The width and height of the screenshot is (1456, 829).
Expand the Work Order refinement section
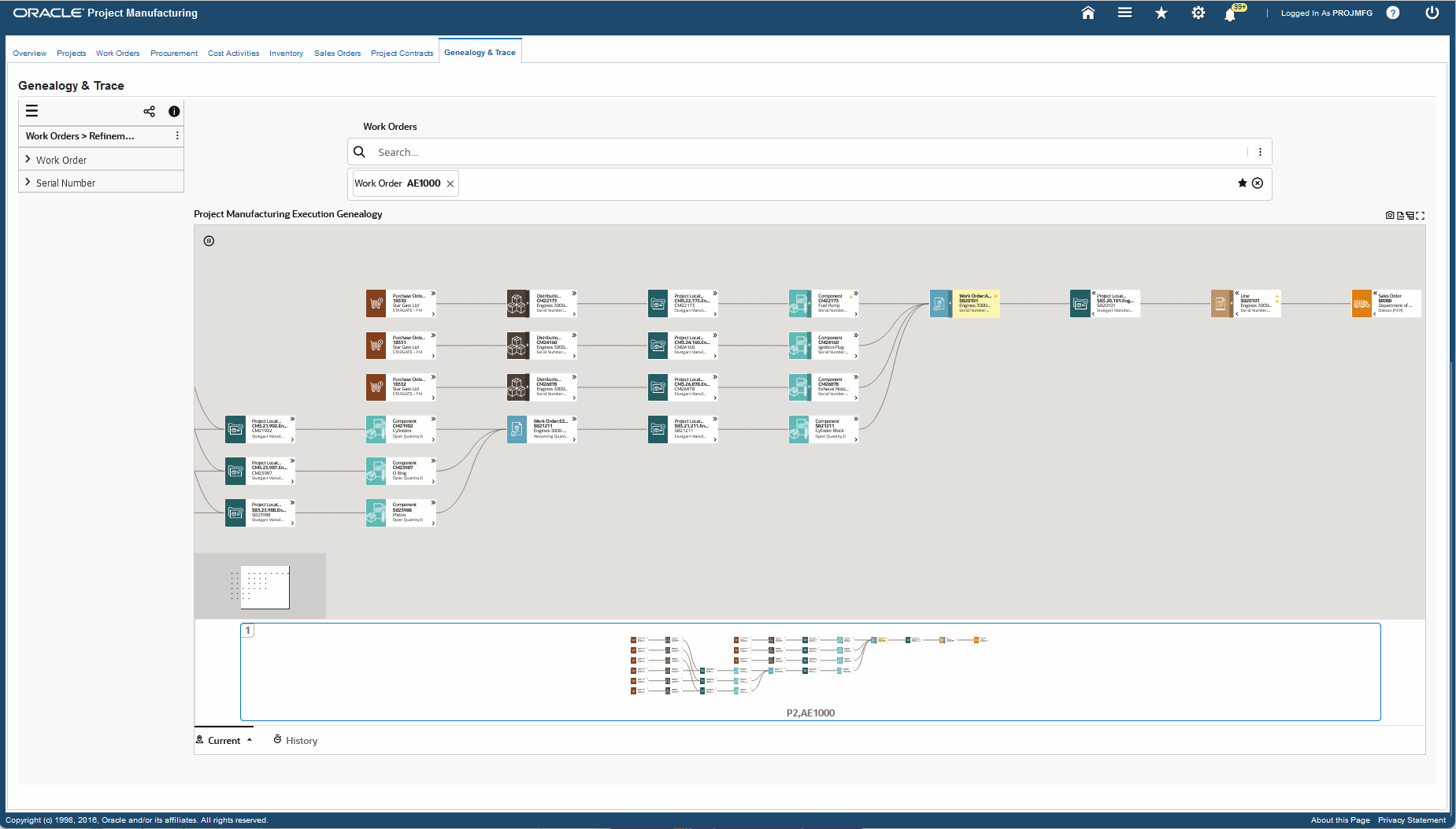28,159
